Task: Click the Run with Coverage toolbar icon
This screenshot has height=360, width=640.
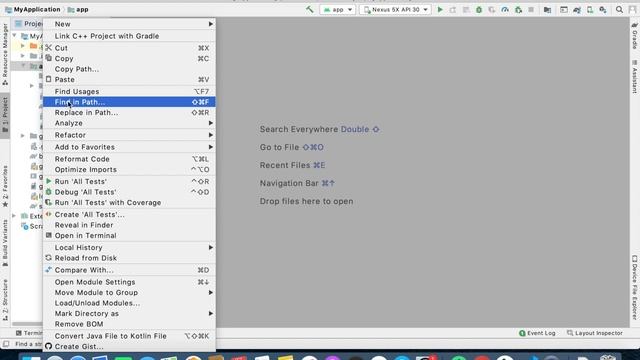Action: pyautogui.click(x=492, y=9)
